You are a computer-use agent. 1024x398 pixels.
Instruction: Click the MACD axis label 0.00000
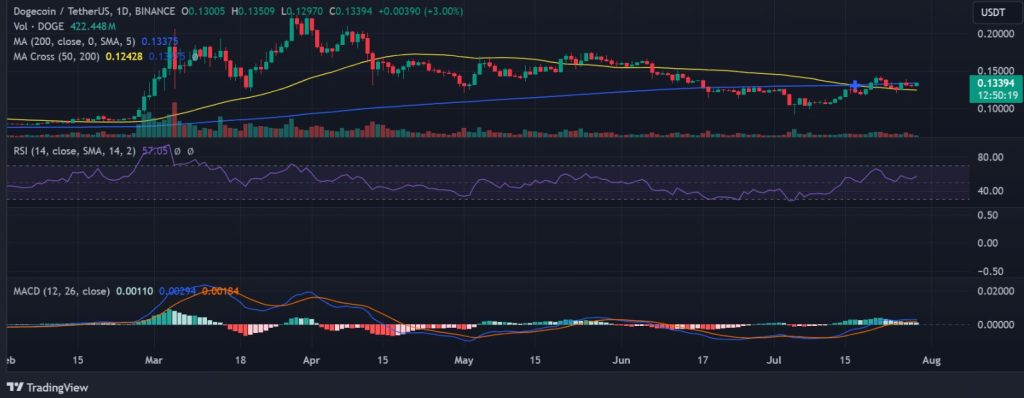point(995,325)
